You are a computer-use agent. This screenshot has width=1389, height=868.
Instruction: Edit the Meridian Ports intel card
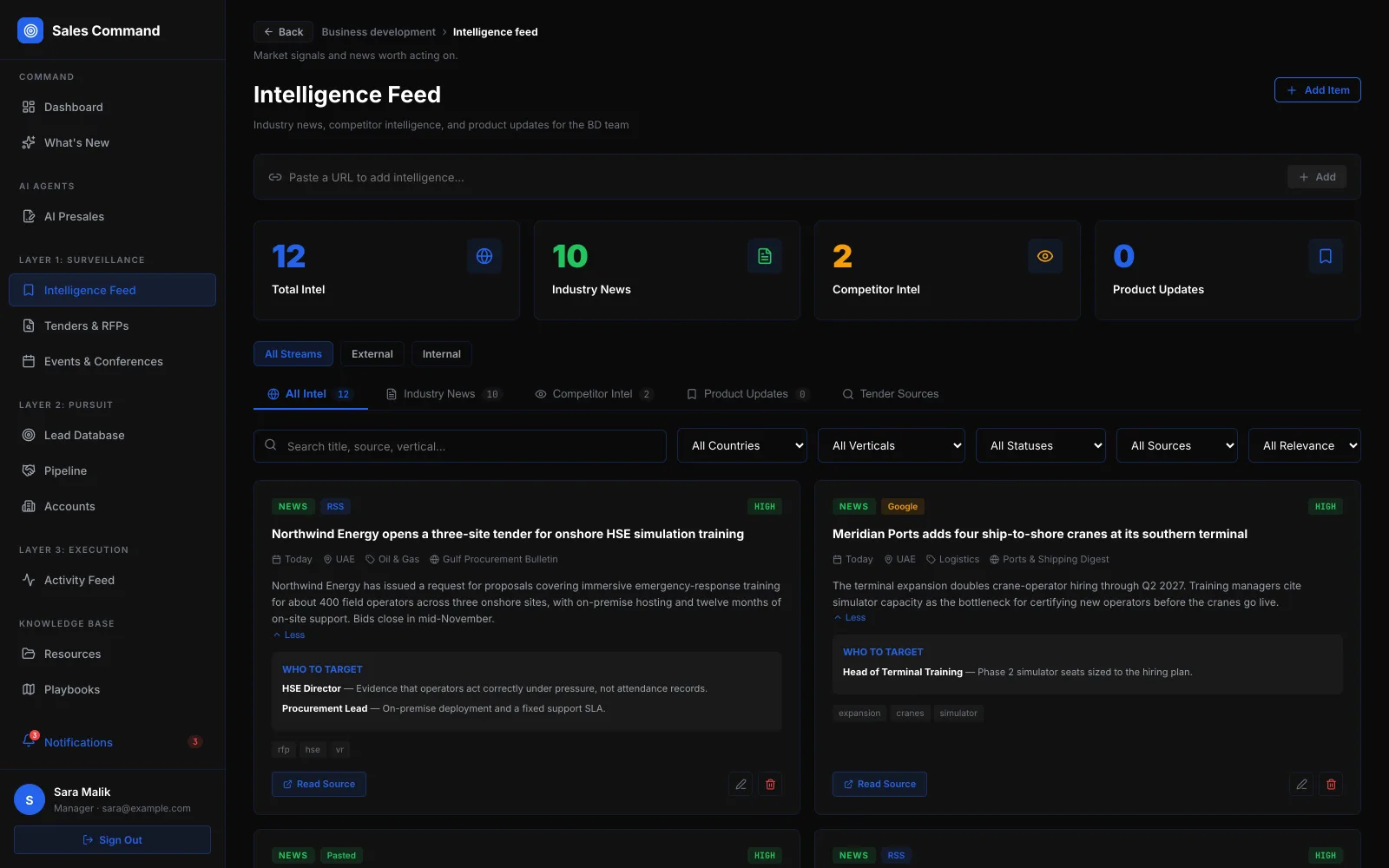(1301, 784)
